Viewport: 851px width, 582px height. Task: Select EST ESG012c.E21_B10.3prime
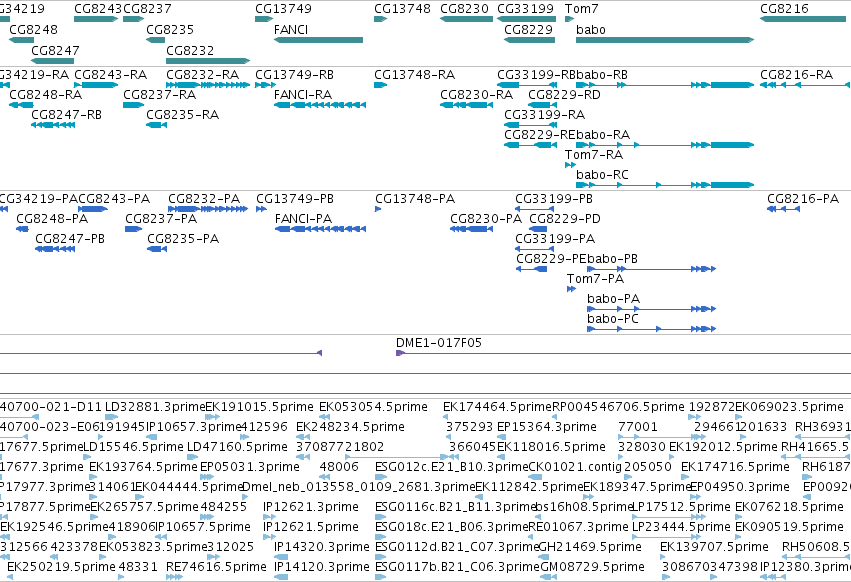tap(452, 466)
